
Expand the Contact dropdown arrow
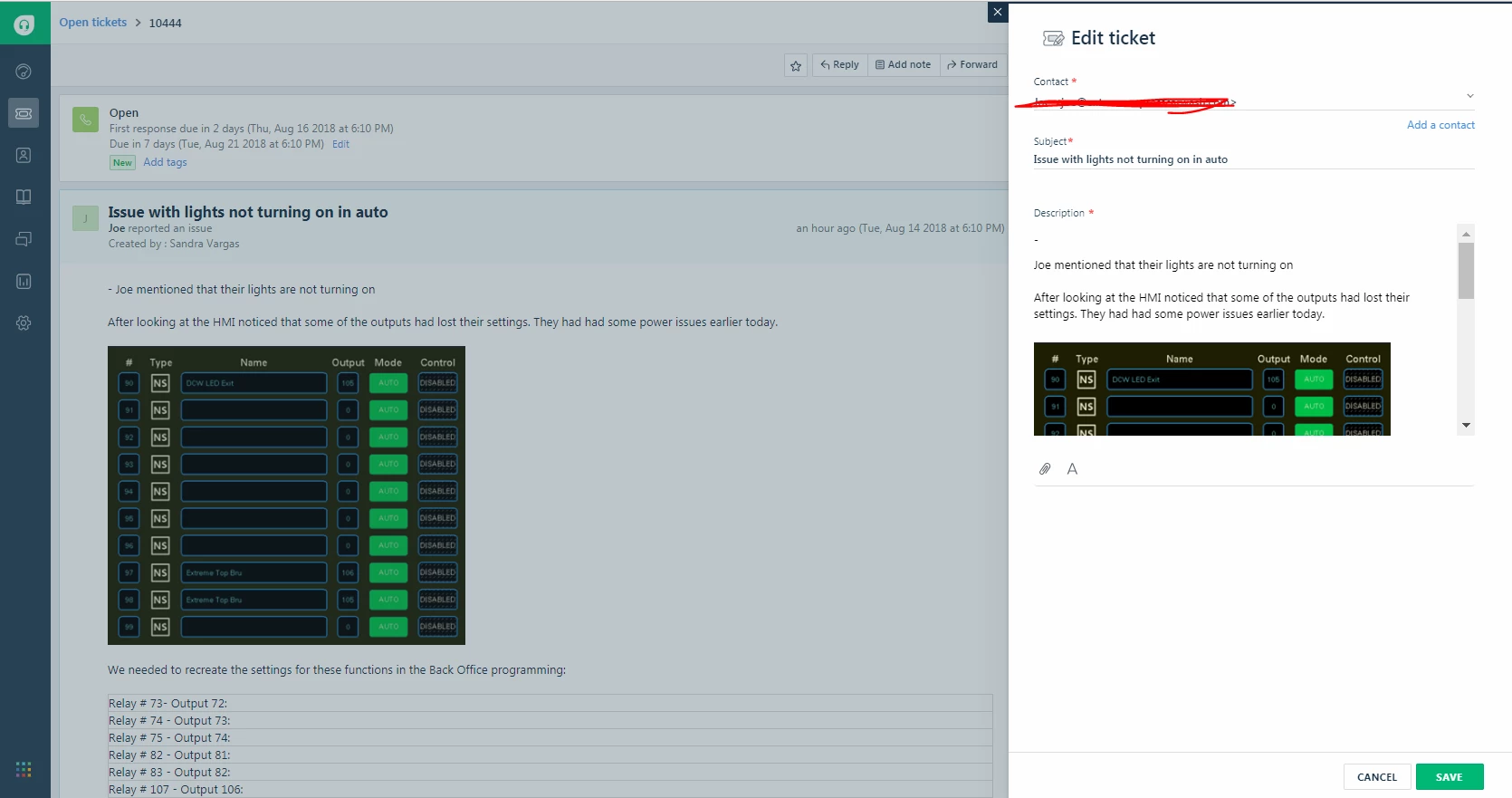point(1469,96)
